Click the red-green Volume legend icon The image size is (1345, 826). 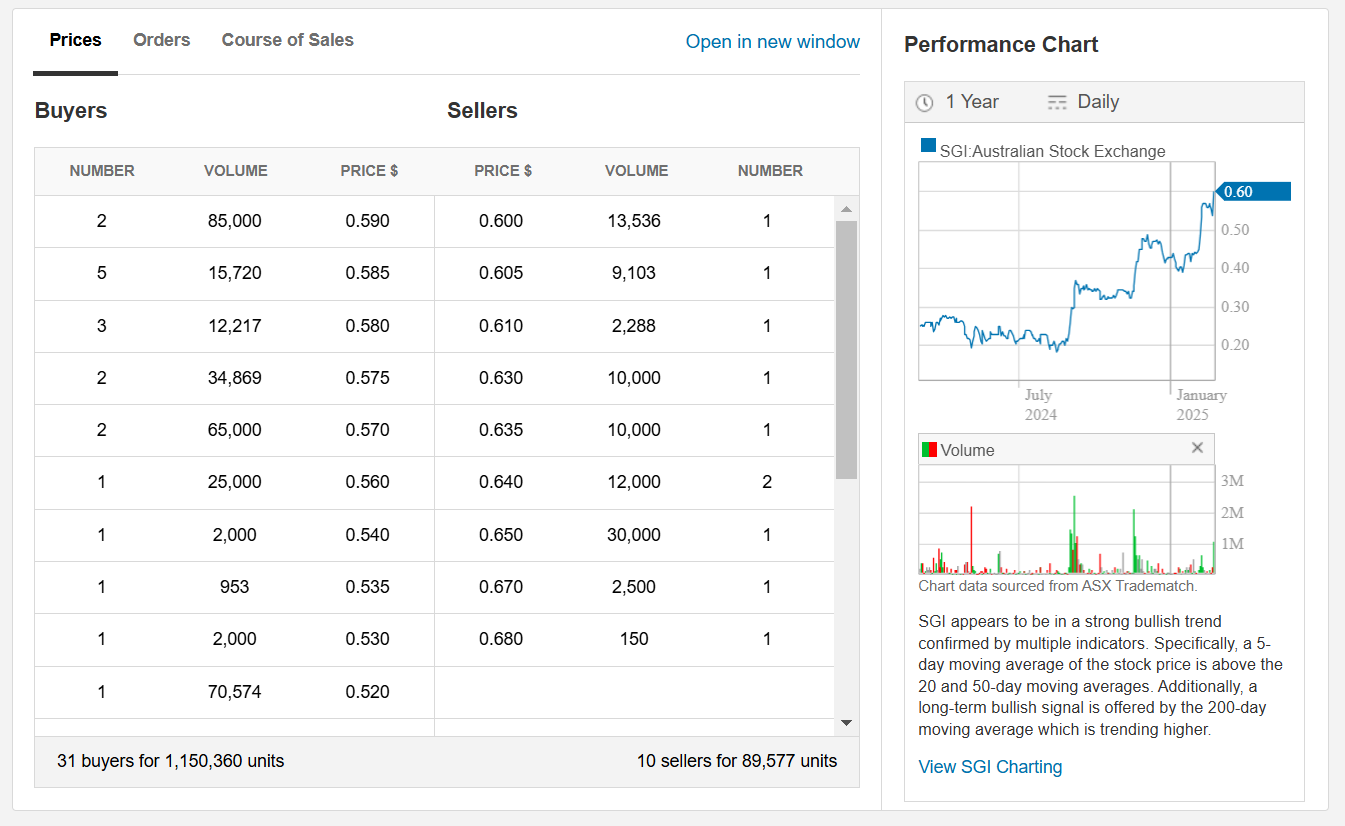coord(929,450)
